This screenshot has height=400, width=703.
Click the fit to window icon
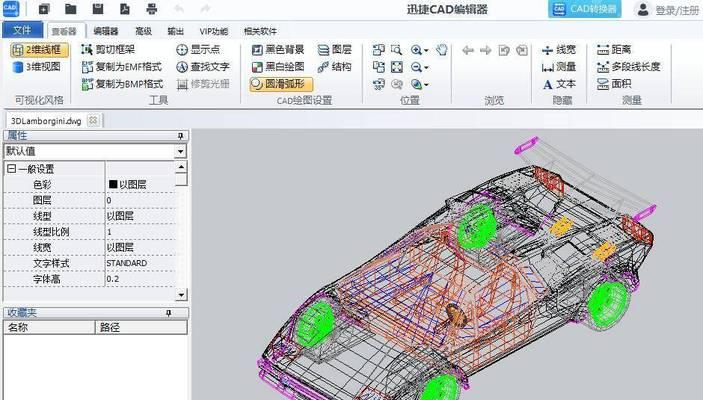[x=397, y=67]
